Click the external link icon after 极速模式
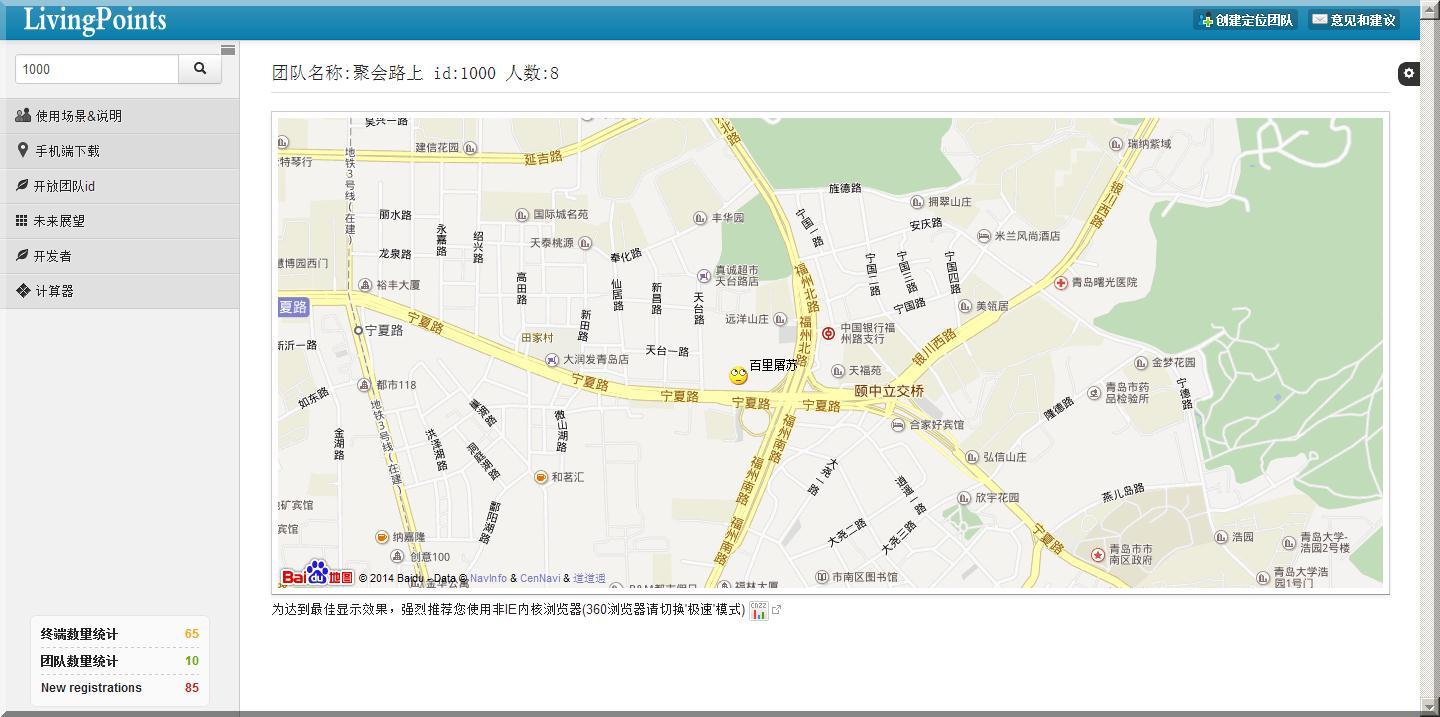This screenshot has height=717, width=1440. tap(778, 608)
